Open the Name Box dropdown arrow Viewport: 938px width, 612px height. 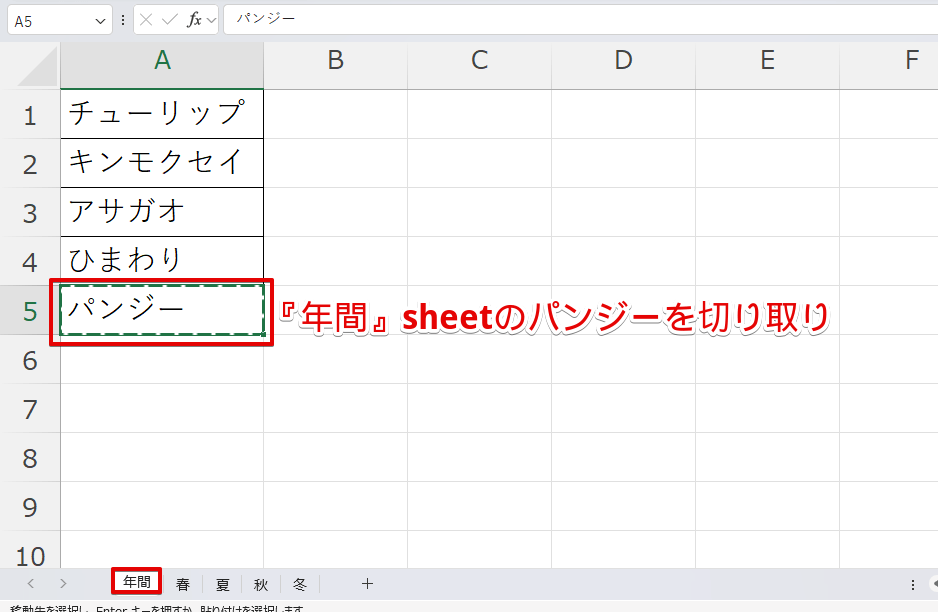coord(100,21)
